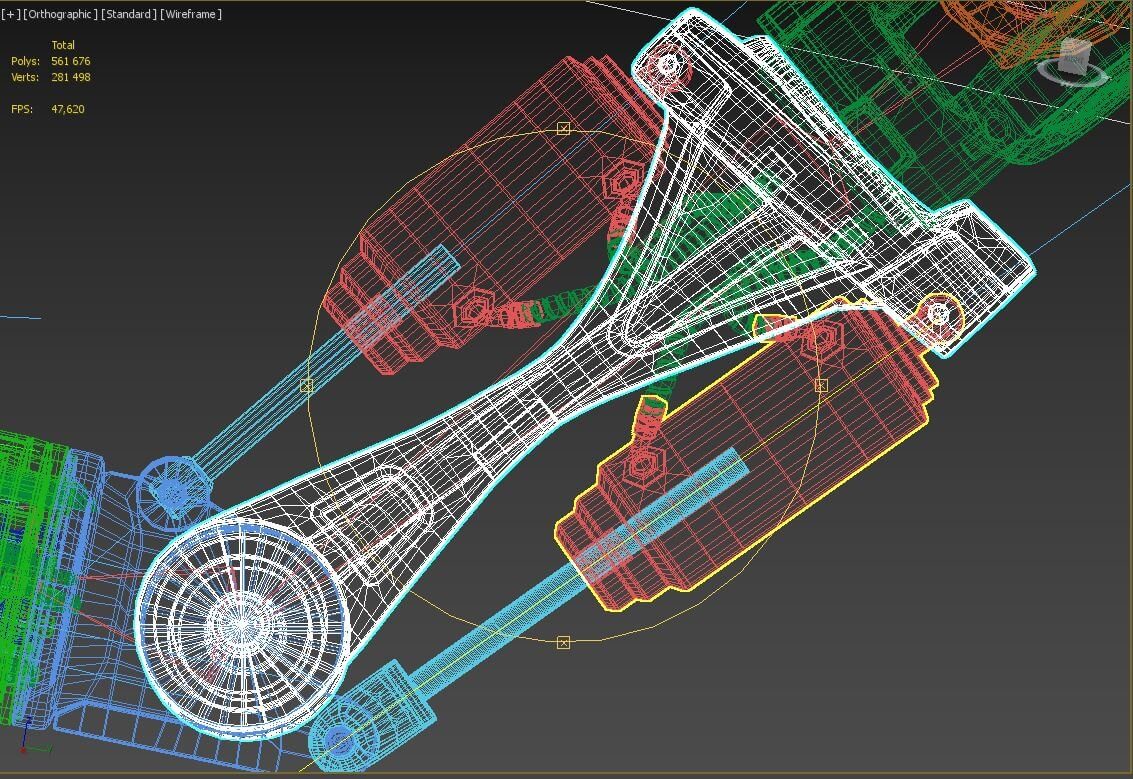The width and height of the screenshot is (1133, 779).
Task: Open the Orthographic point-of-view viewport menu
Action: click(x=61, y=14)
